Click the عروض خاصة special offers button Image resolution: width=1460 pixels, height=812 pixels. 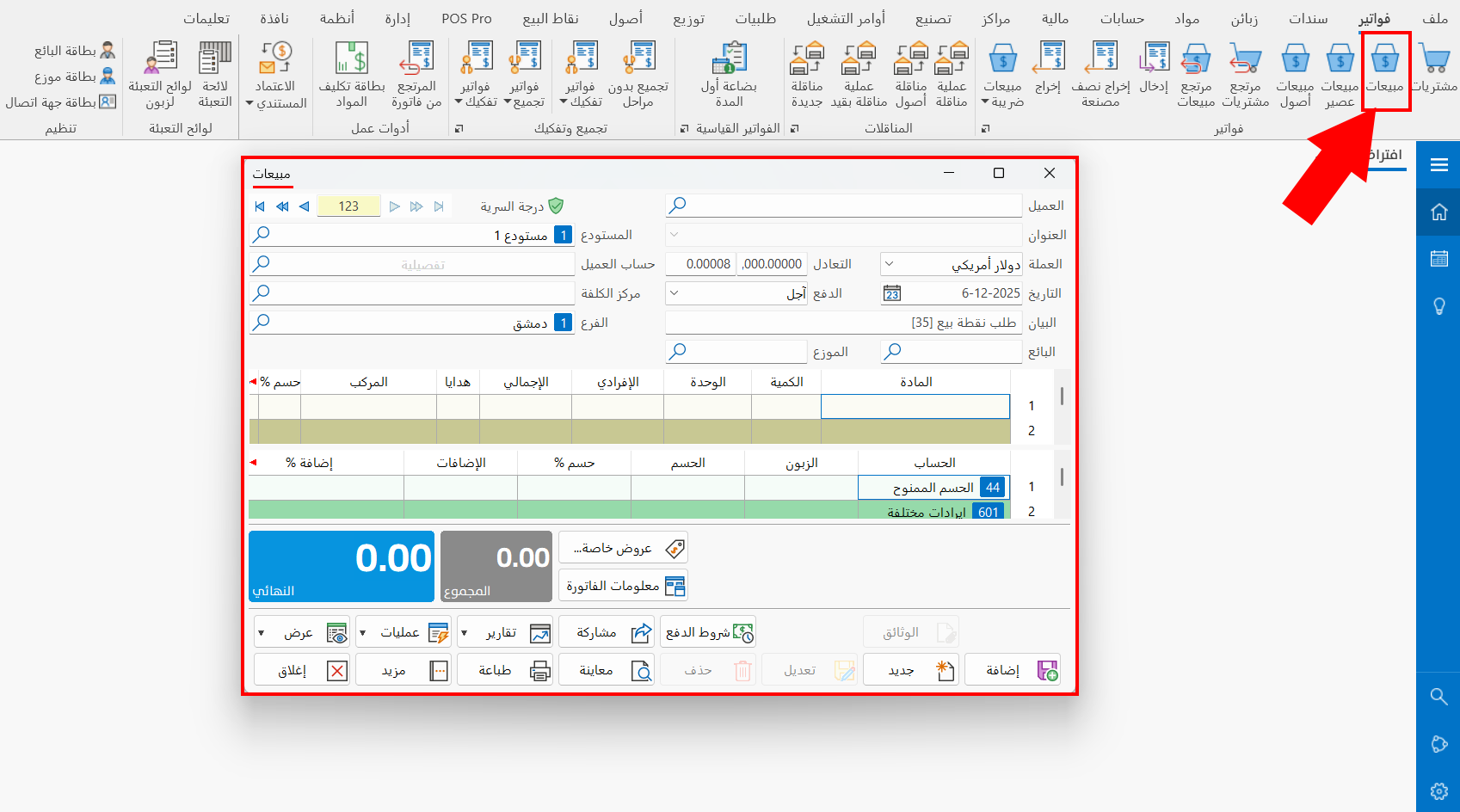[623, 548]
